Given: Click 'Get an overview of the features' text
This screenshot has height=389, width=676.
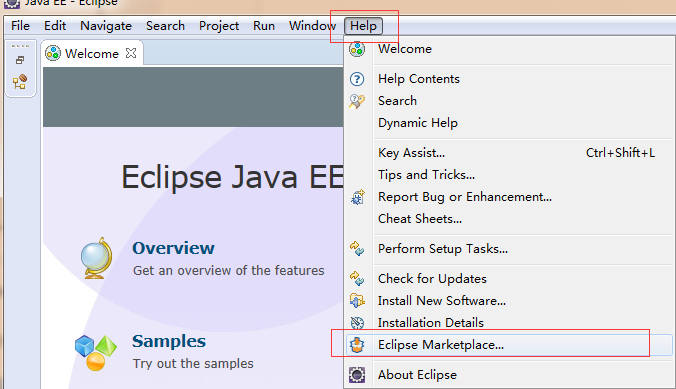Looking at the screenshot, I should tap(228, 270).
